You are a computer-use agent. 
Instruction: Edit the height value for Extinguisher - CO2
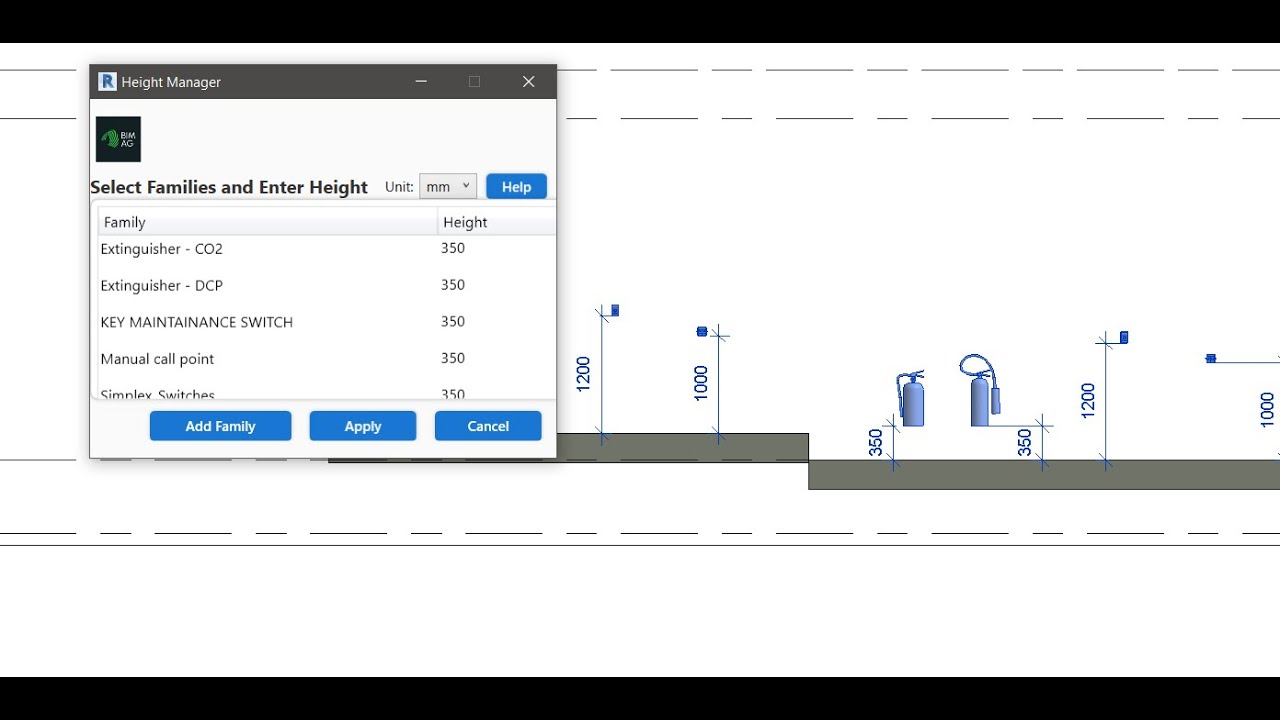453,248
